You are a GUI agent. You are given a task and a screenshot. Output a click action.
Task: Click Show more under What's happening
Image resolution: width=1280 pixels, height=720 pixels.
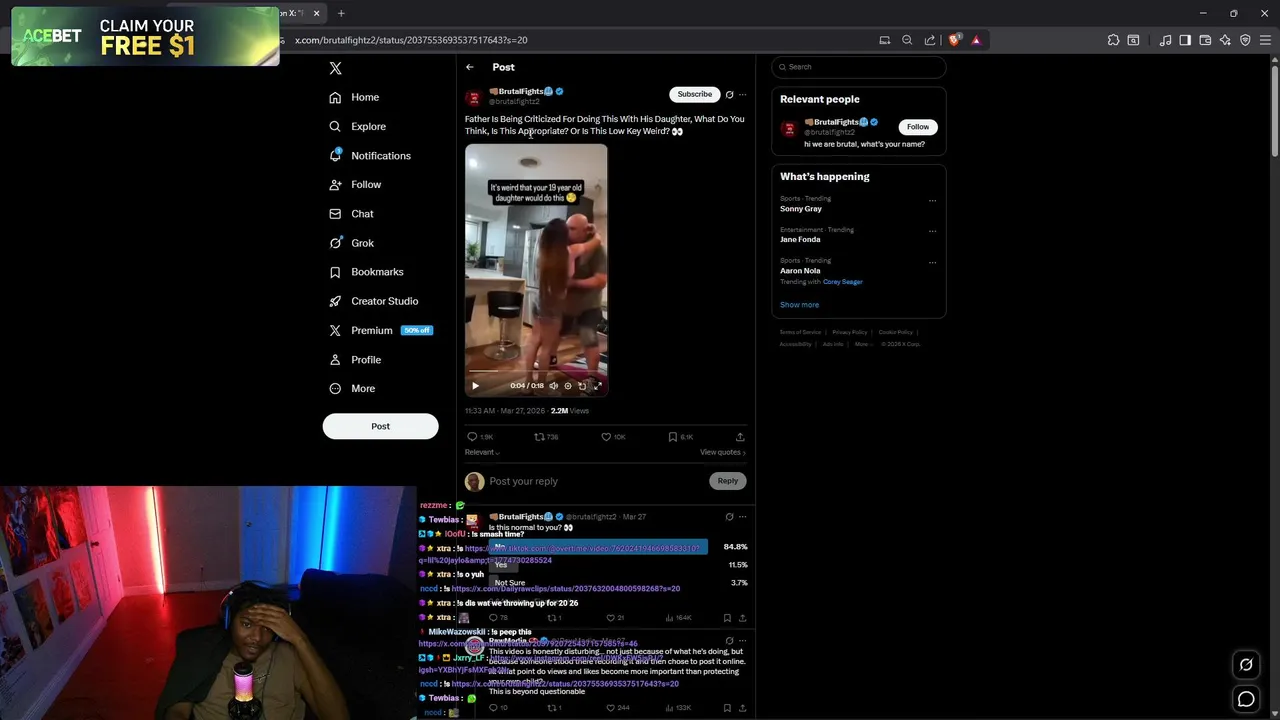799,305
